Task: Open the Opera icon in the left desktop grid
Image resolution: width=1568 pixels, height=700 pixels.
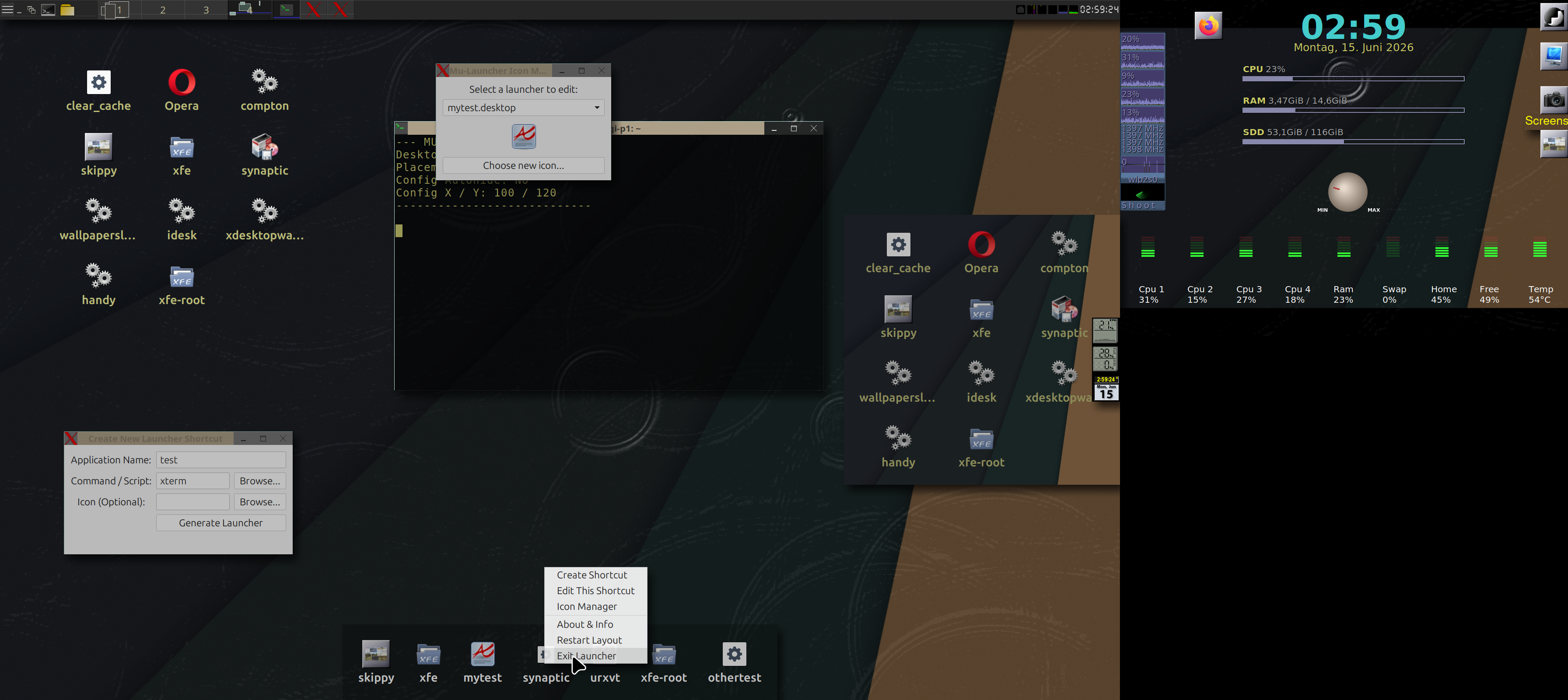Action: click(182, 82)
